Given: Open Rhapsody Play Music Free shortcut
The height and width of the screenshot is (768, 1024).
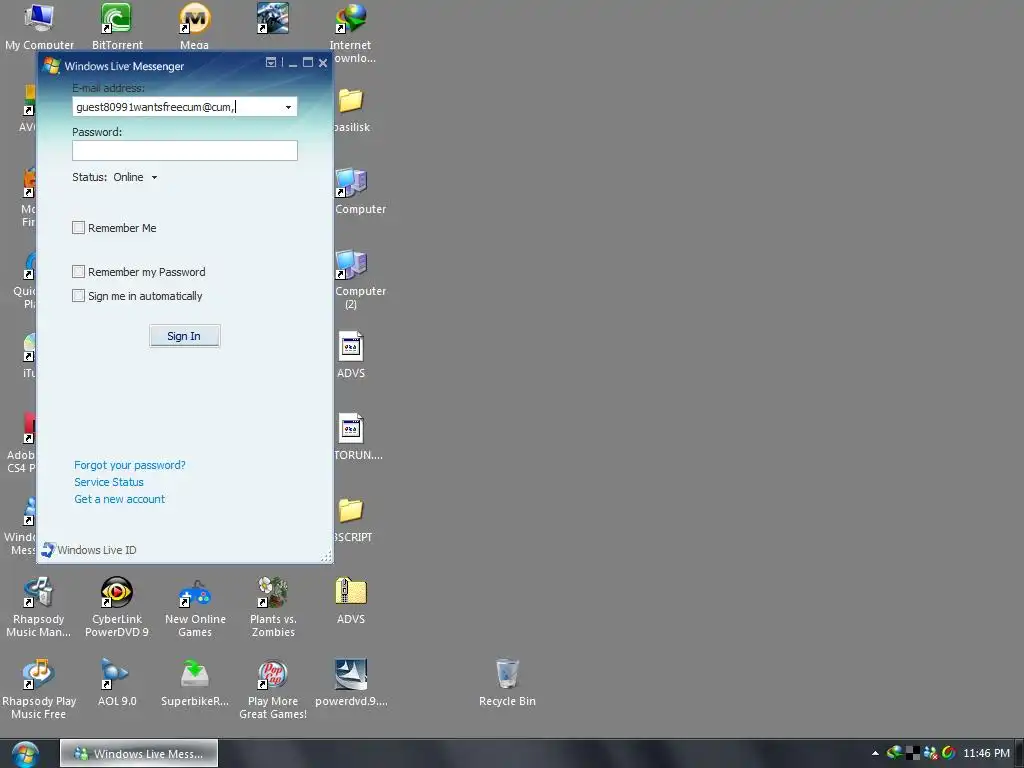Looking at the screenshot, I should pos(39,689).
